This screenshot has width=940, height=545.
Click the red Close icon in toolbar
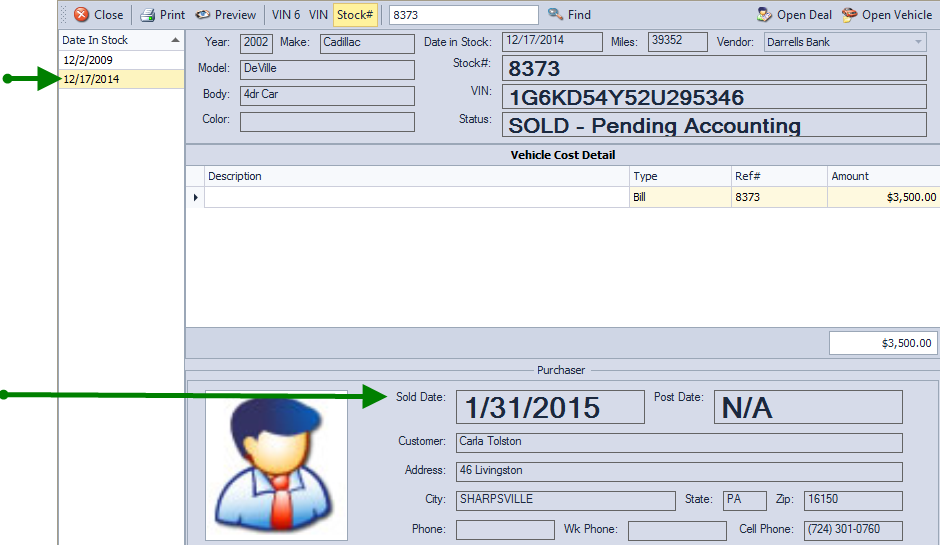pos(82,15)
